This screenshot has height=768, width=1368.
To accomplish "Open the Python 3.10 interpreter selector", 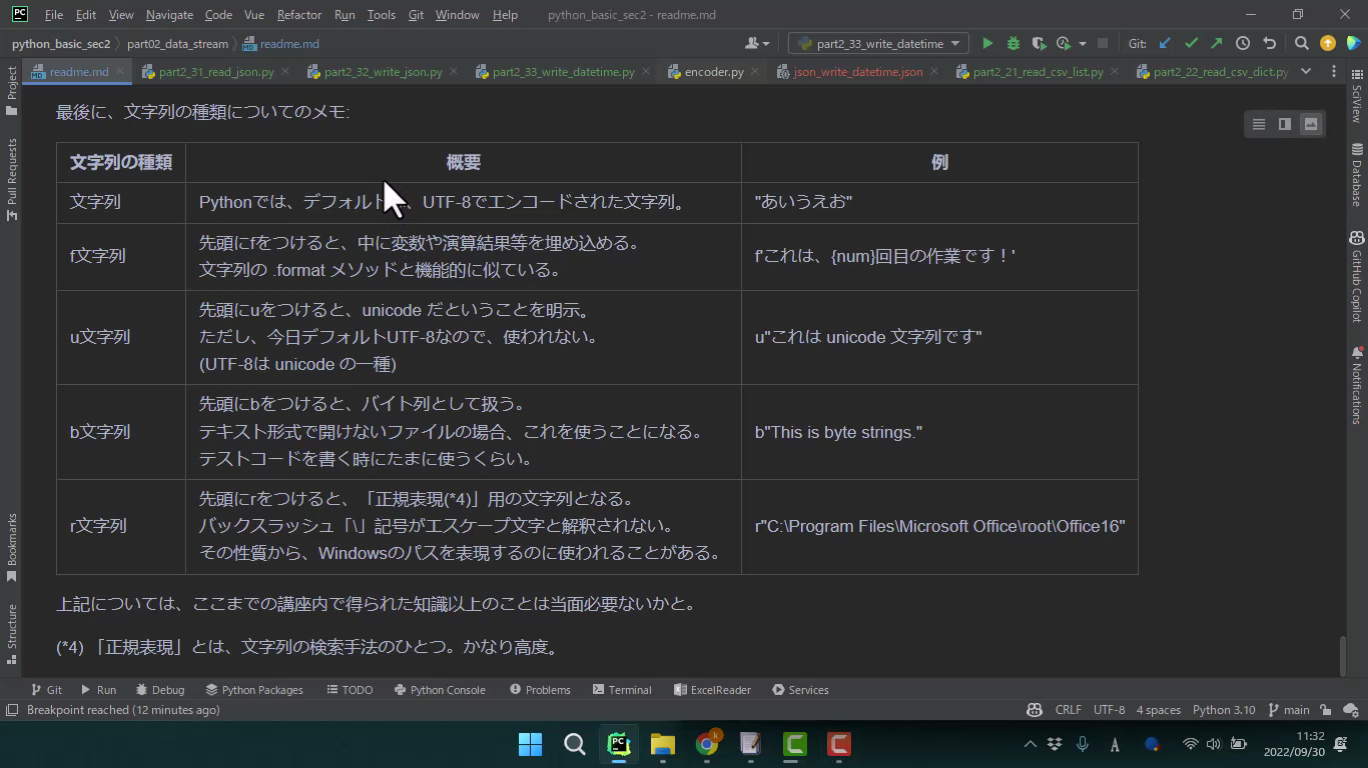I will 1223,710.
